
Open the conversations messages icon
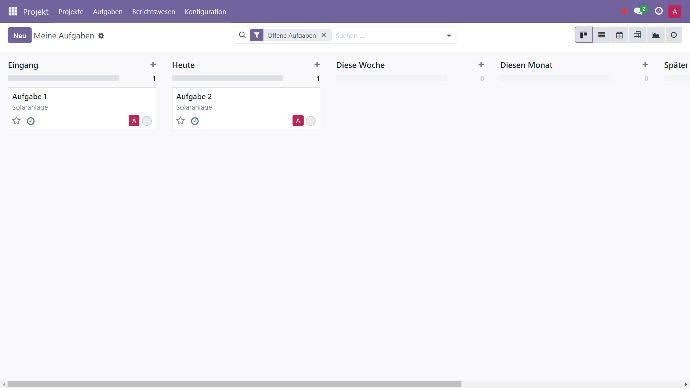[x=639, y=11]
